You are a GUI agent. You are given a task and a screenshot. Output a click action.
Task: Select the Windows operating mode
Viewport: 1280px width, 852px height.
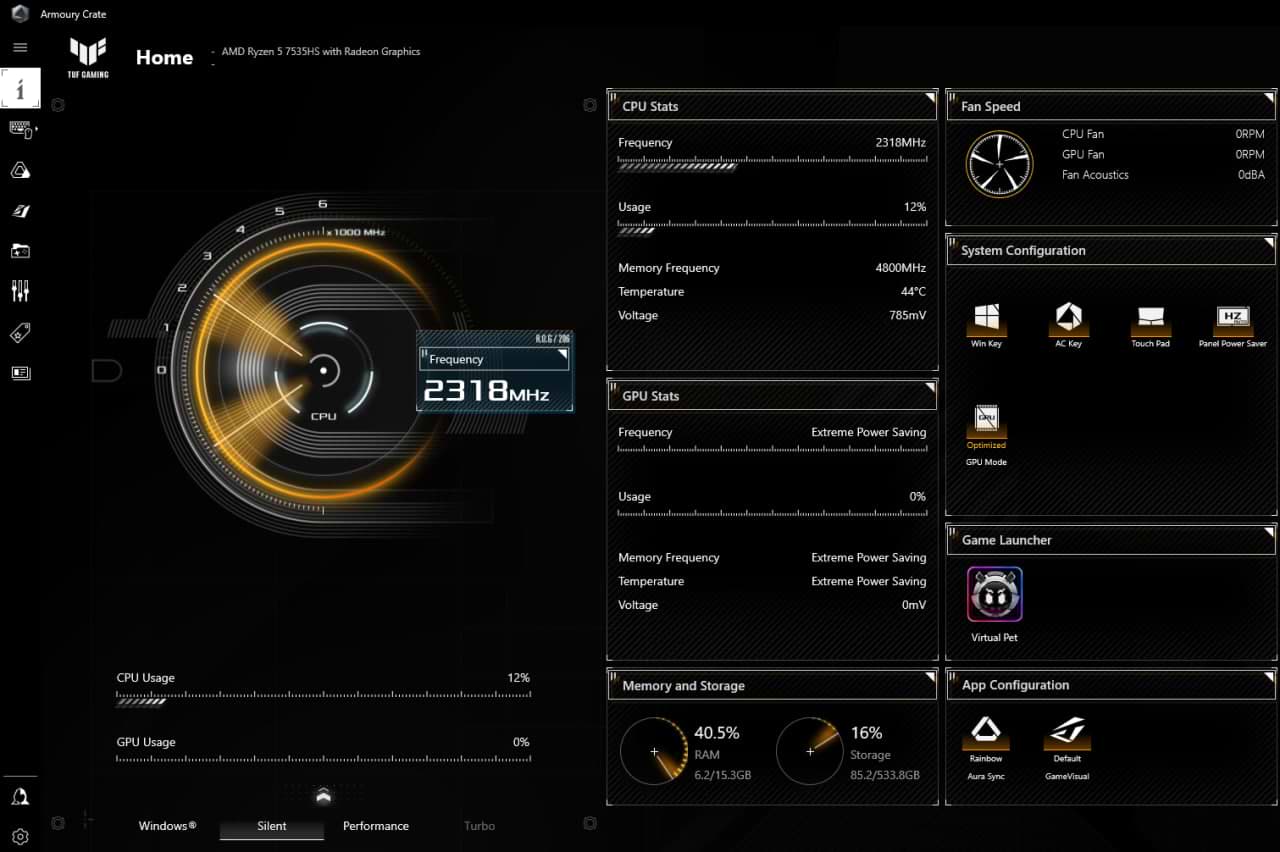click(167, 826)
